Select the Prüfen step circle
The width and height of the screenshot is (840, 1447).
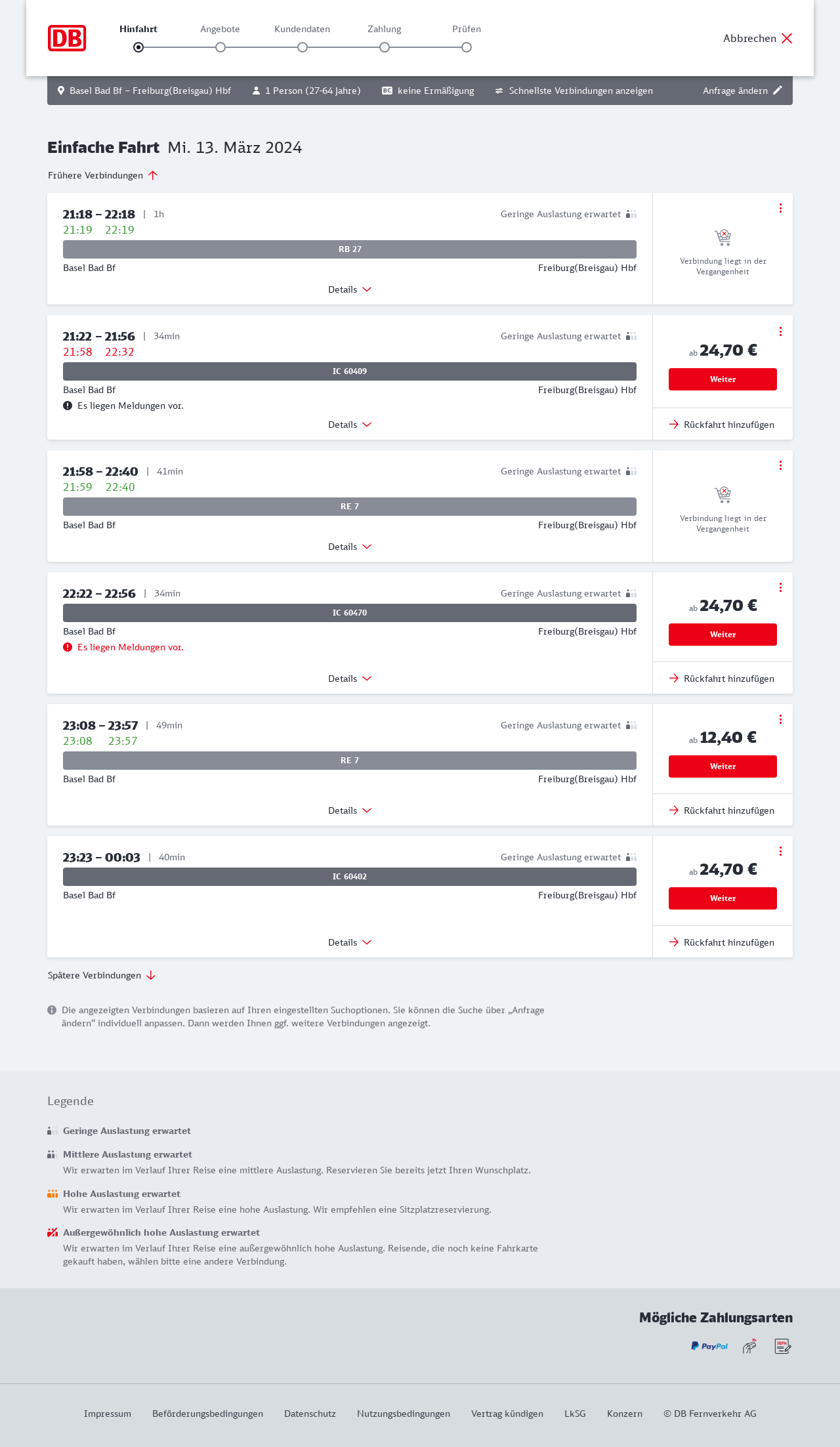tap(467, 47)
